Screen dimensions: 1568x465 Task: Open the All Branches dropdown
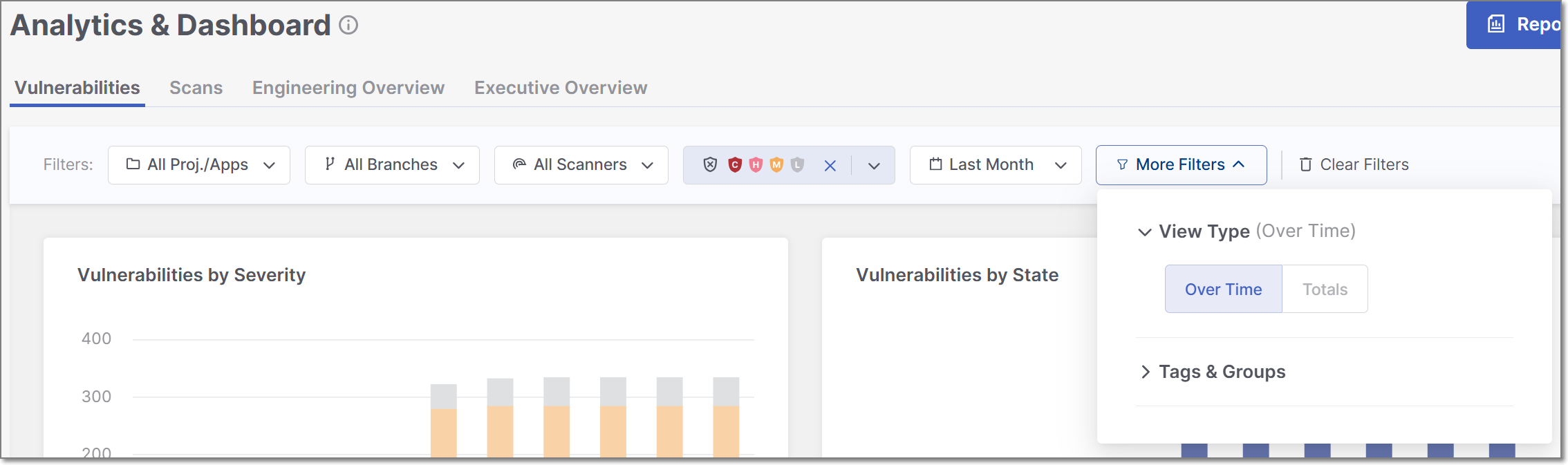[x=392, y=165]
